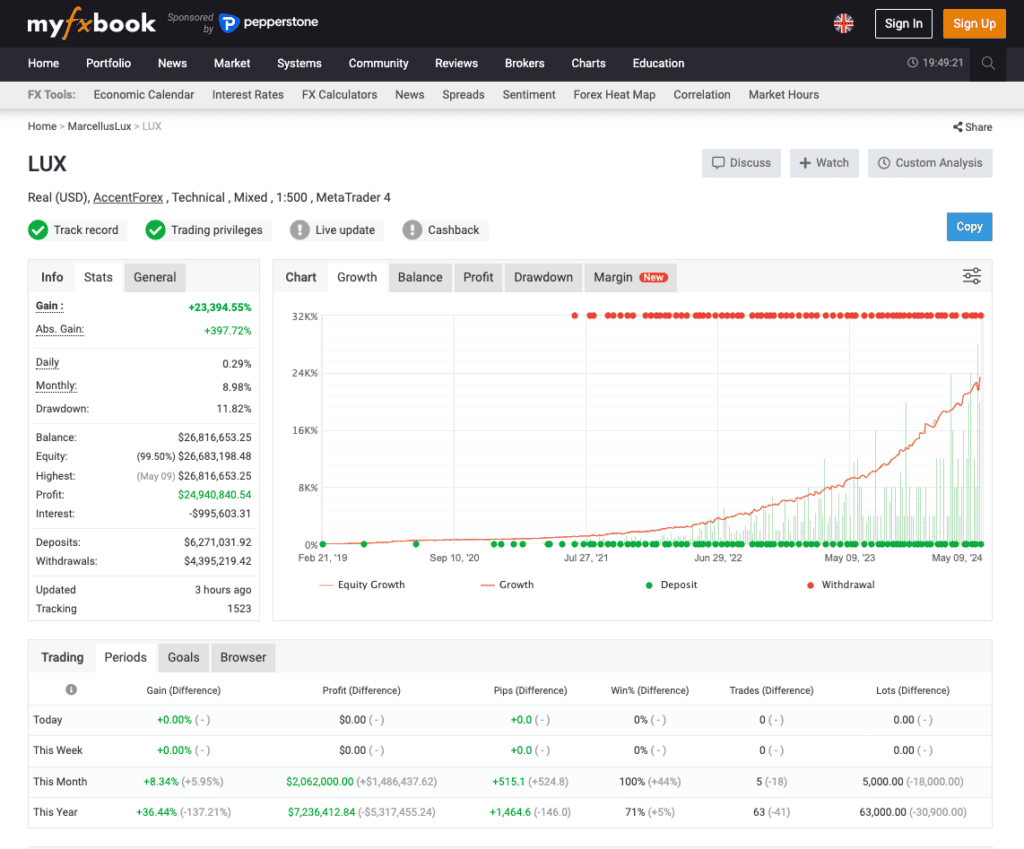This screenshot has height=849, width=1024.
Task: Open the UK flag language selector
Action: click(x=844, y=24)
